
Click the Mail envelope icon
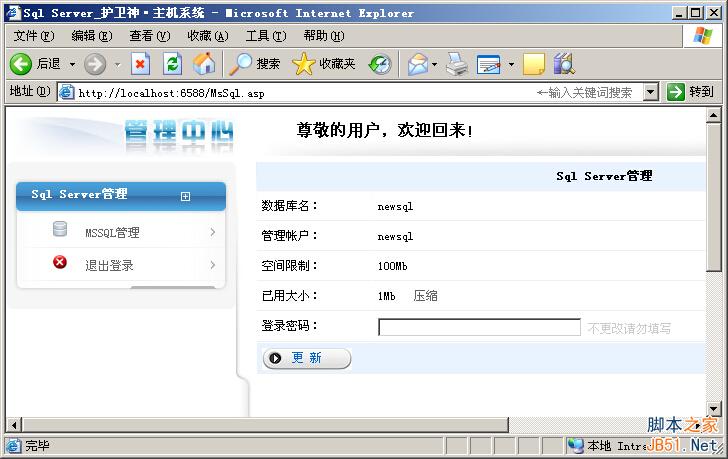tap(418, 64)
